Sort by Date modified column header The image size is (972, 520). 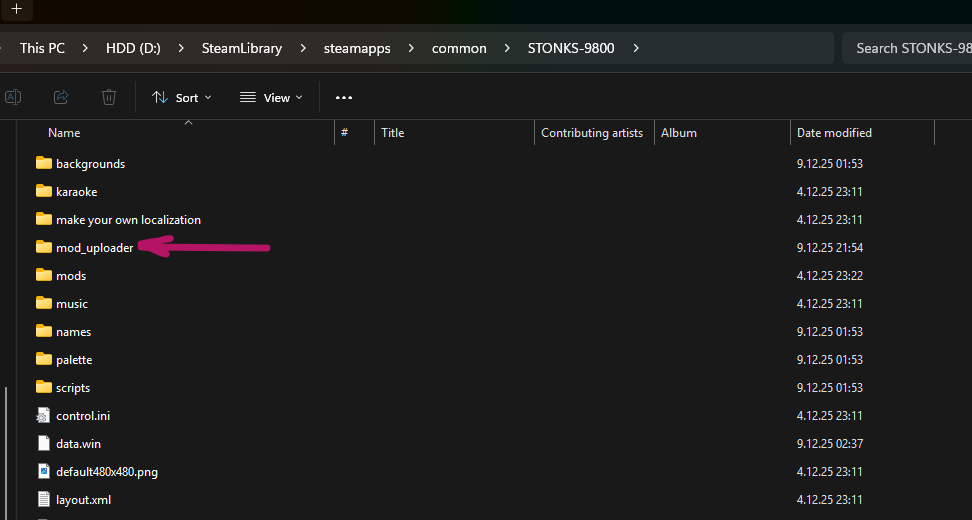coord(834,133)
